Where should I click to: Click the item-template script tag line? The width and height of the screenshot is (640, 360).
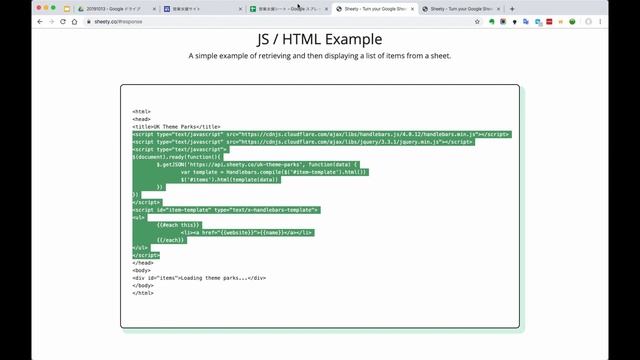tap(226, 210)
